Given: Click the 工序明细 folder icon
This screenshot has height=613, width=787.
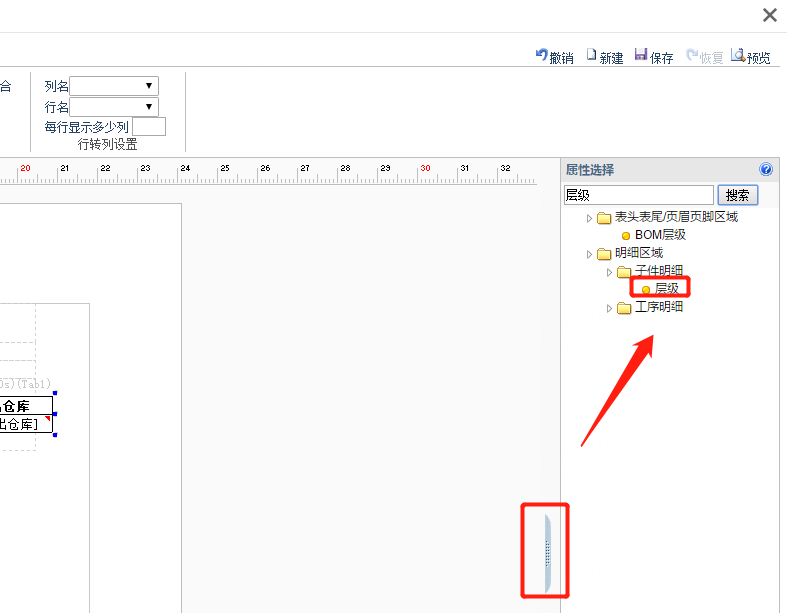Looking at the screenshot, I should tap(624, 308).
